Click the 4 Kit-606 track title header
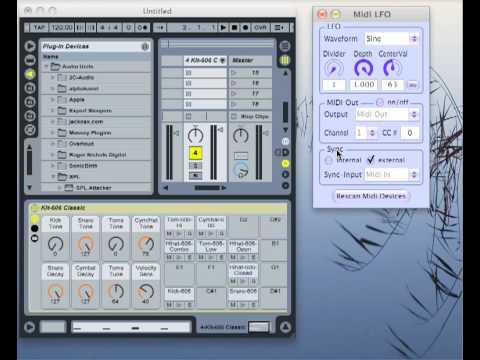Viewport: 480px width, 360px height. [205, 60]
